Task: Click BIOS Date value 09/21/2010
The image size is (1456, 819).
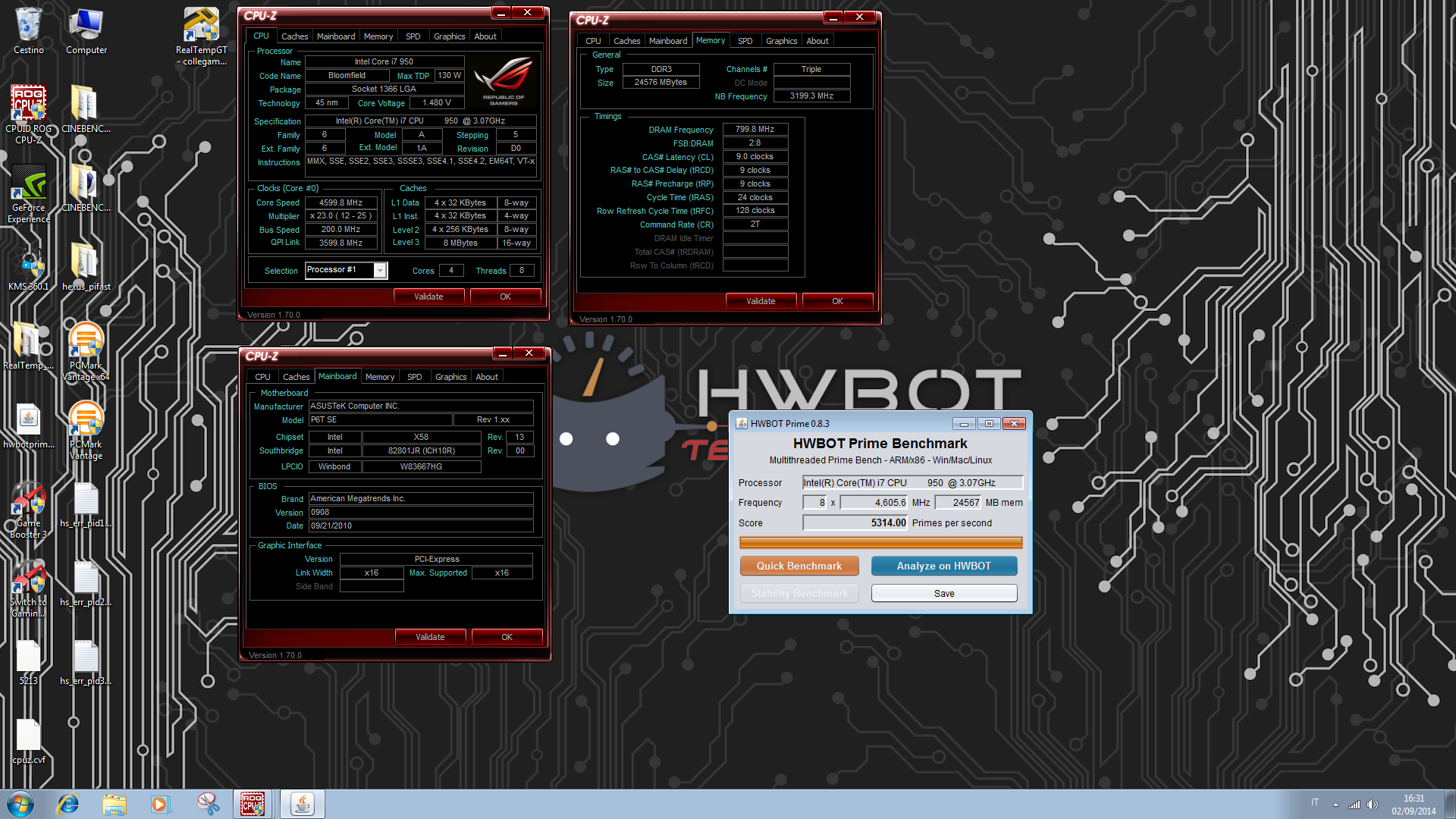Action: point(421,526)
